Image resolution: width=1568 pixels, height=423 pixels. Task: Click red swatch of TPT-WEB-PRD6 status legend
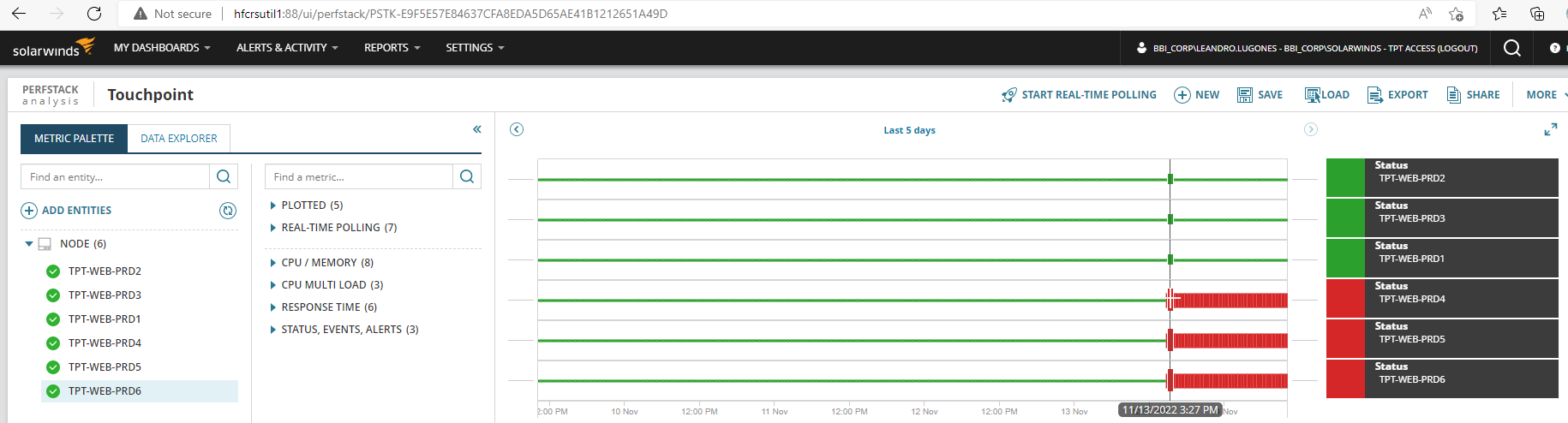click(1345, 379)
